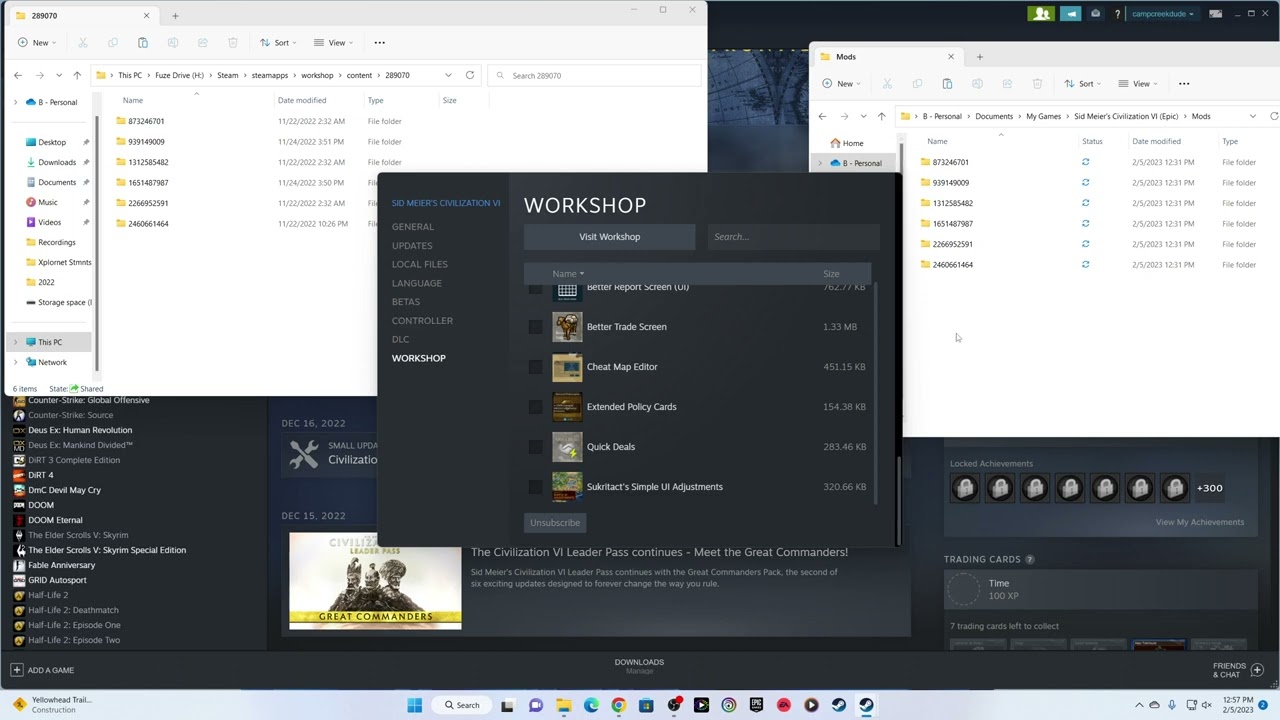
Task: Click the Extended Policy Cards mod icon
Action: pyautogui.click(x=567, y=407)
